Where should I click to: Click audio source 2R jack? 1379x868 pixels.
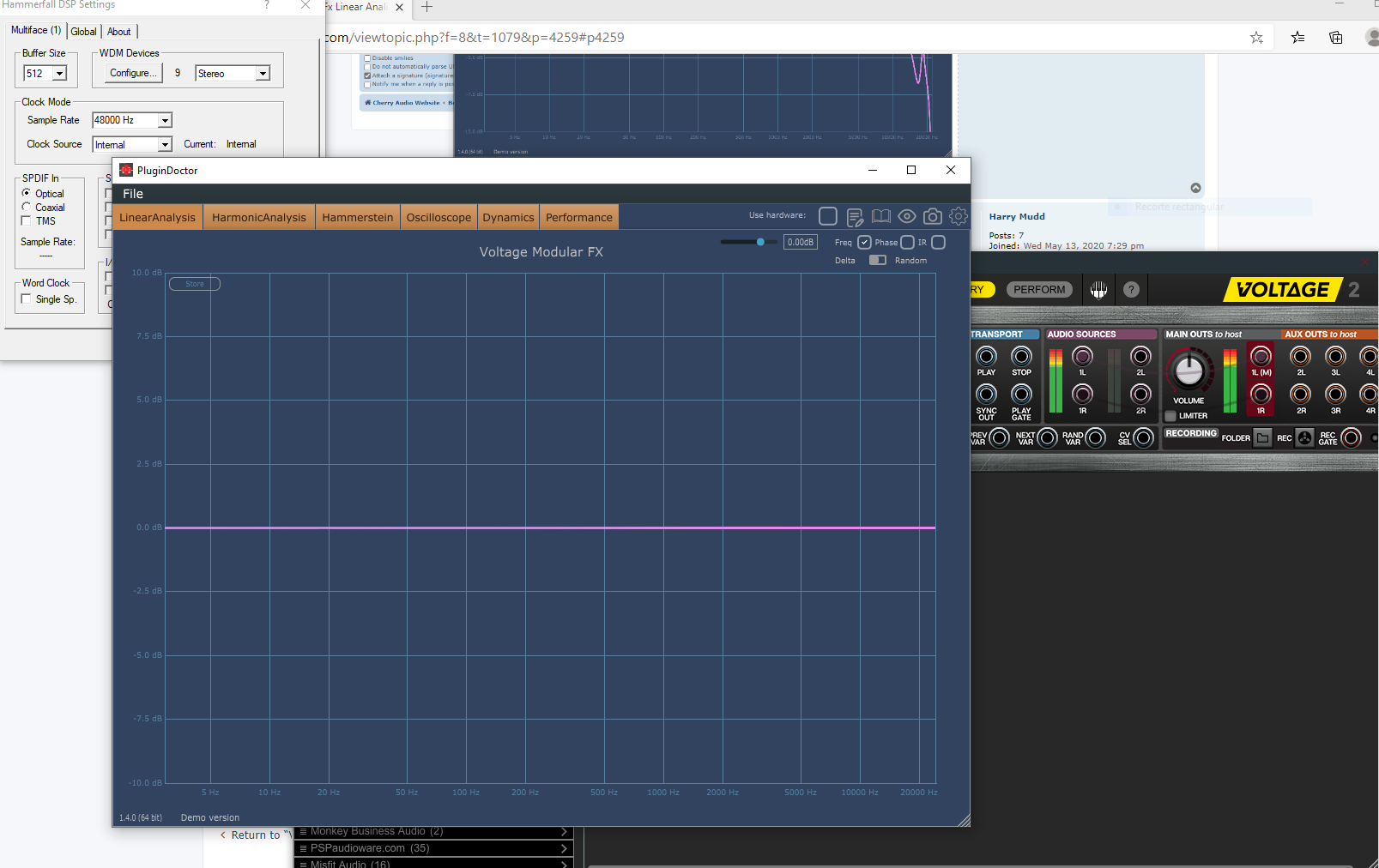coord(1140,394)
